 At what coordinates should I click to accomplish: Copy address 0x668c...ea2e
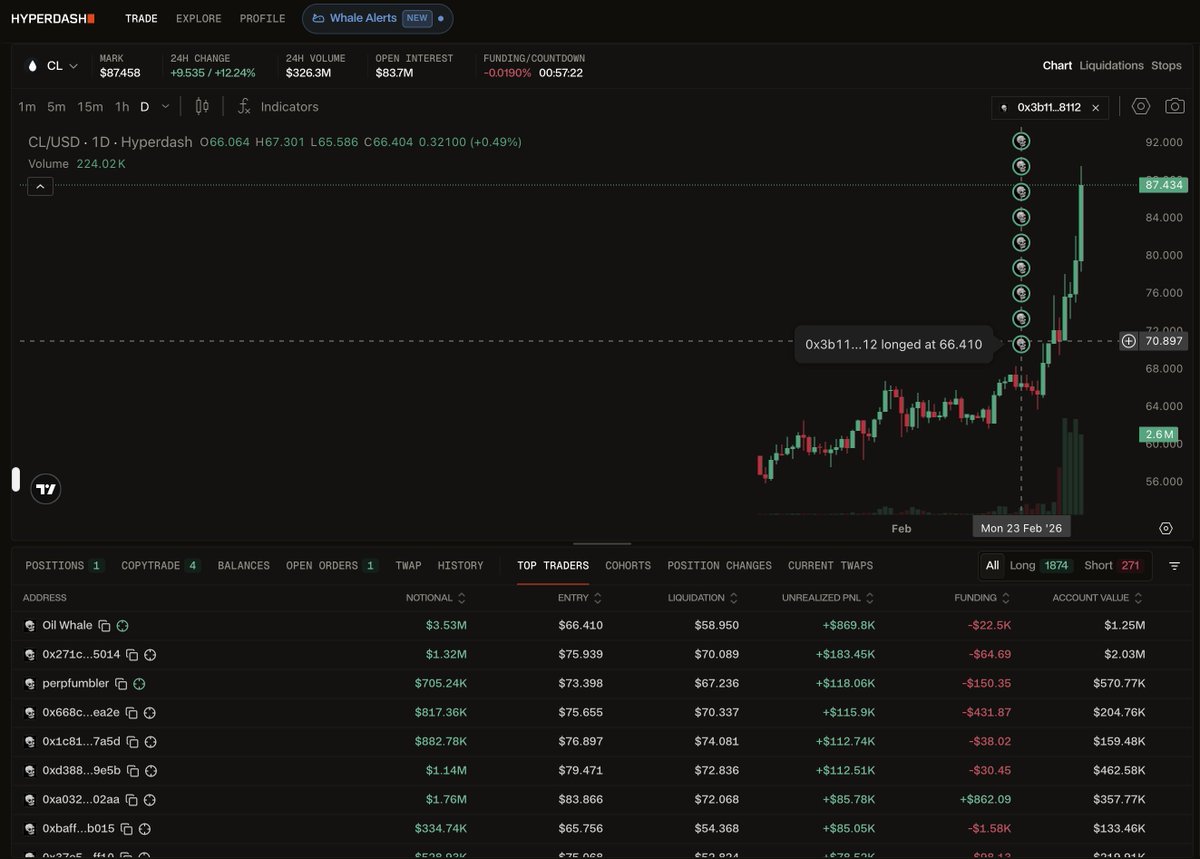point(131,712)
